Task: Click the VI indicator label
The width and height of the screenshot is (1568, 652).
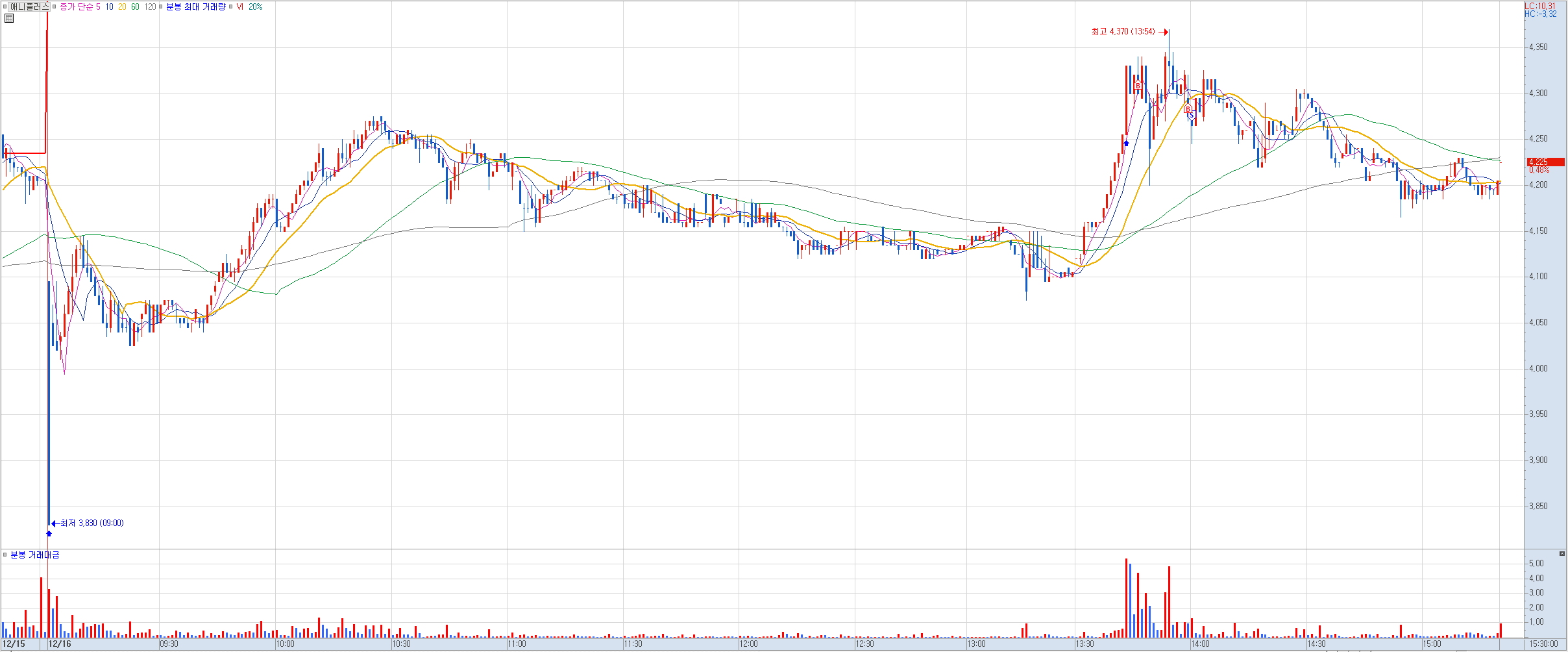Action: [240, 6]
